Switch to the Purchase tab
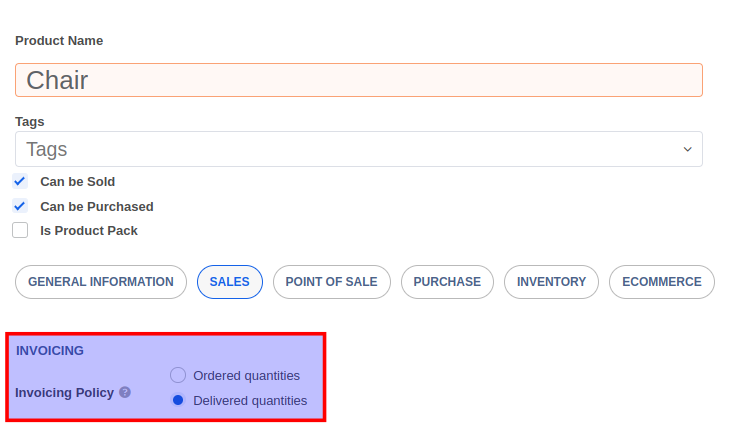The width and height of the screenshot is (755, 431). pyautogui.click(x=447, y=282)
